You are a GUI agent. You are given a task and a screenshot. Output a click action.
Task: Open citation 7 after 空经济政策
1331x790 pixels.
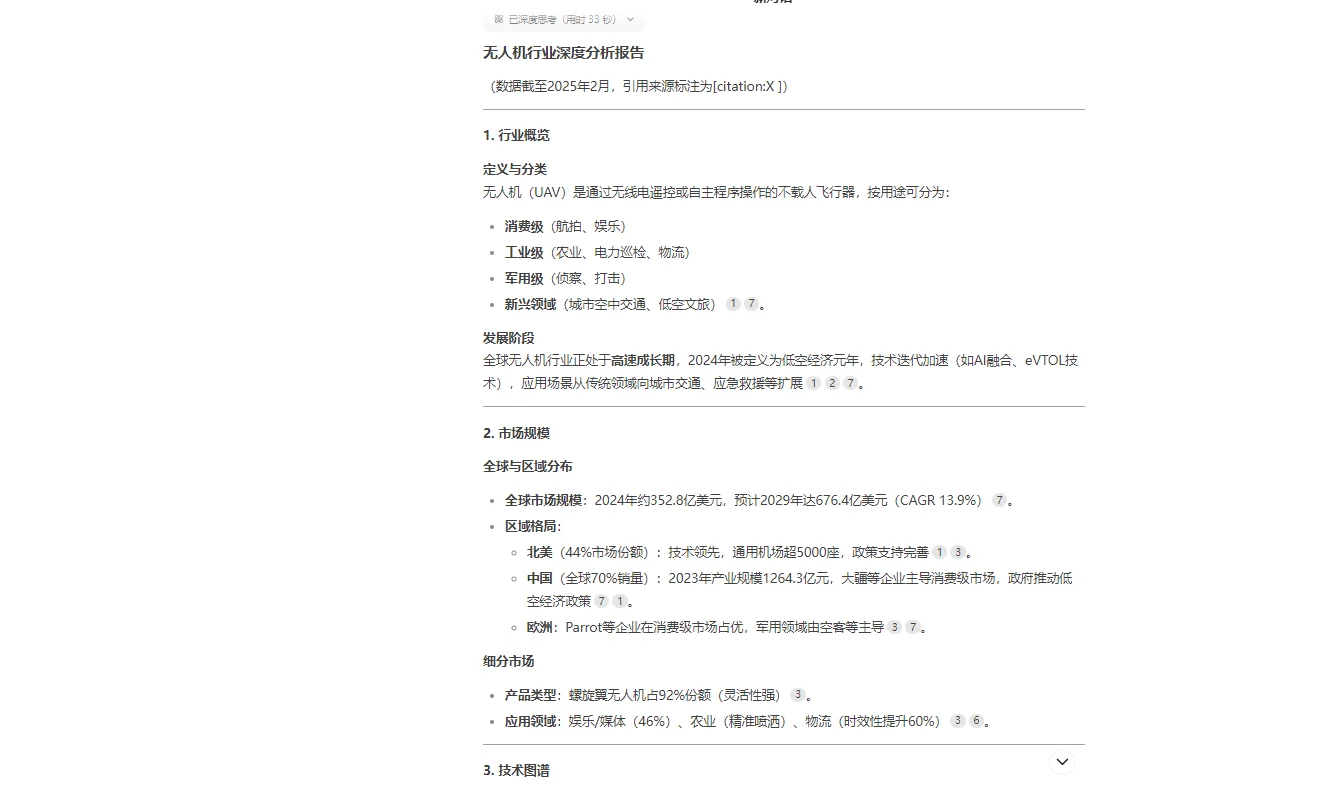pos(601,601)
